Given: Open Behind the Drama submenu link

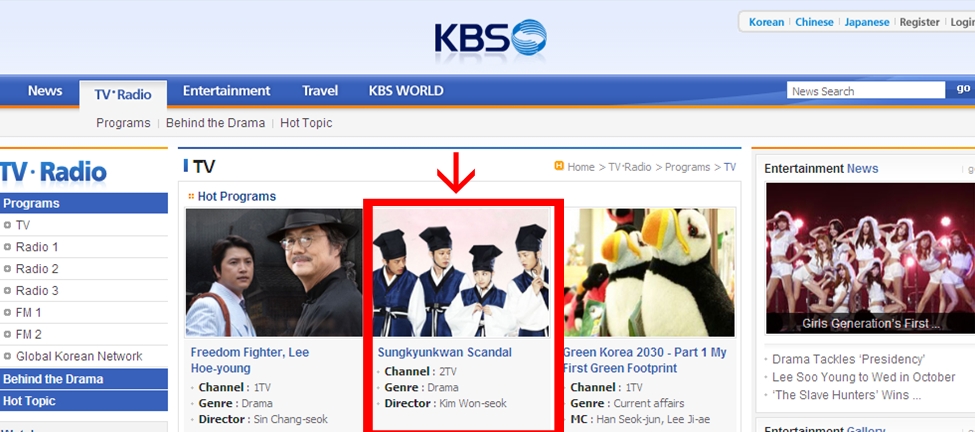Looking at the screenshot, I should [215, 123].
